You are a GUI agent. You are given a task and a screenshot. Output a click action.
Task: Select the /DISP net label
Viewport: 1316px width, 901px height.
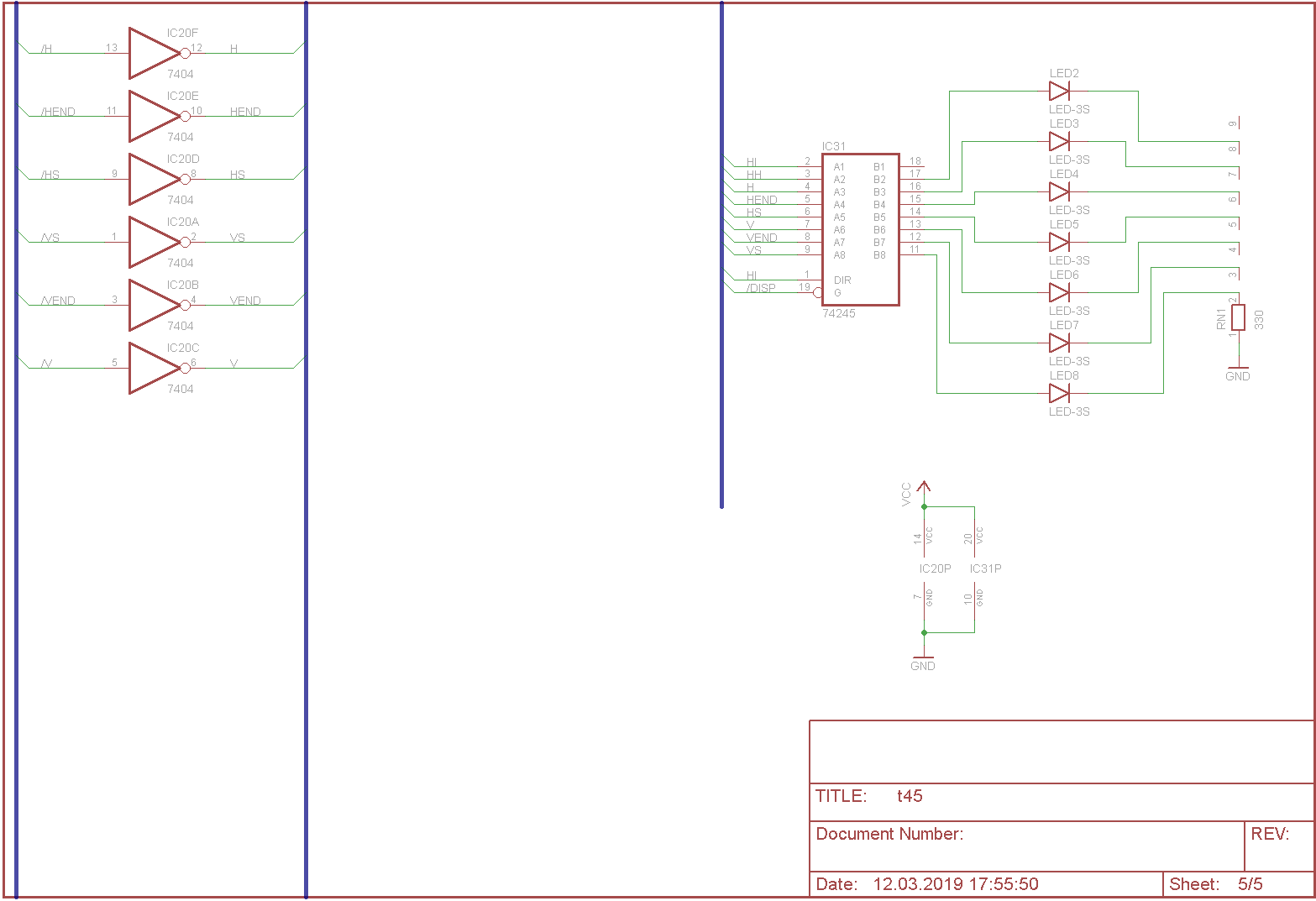[761, 288]
